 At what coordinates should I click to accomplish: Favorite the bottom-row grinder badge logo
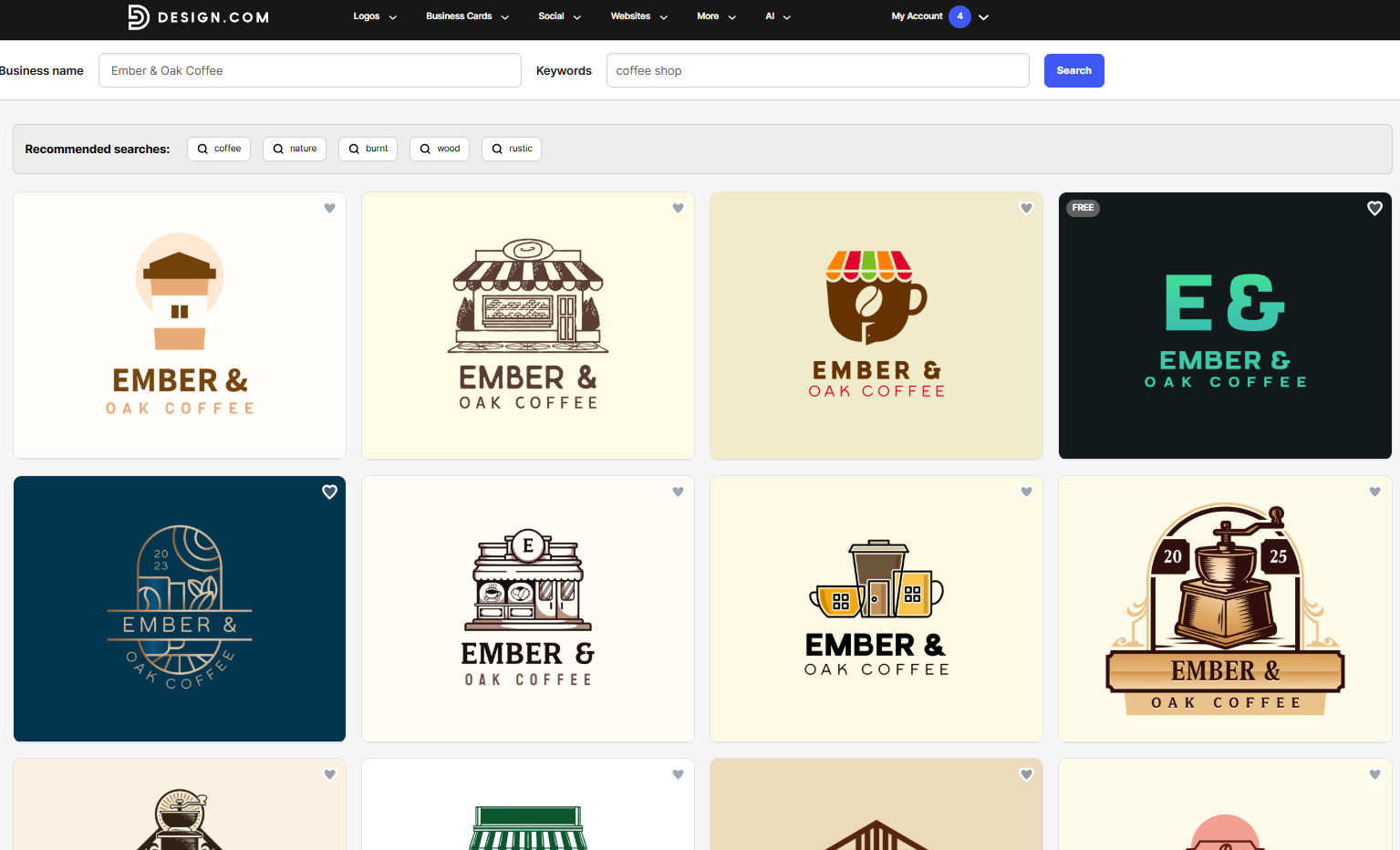330,774
